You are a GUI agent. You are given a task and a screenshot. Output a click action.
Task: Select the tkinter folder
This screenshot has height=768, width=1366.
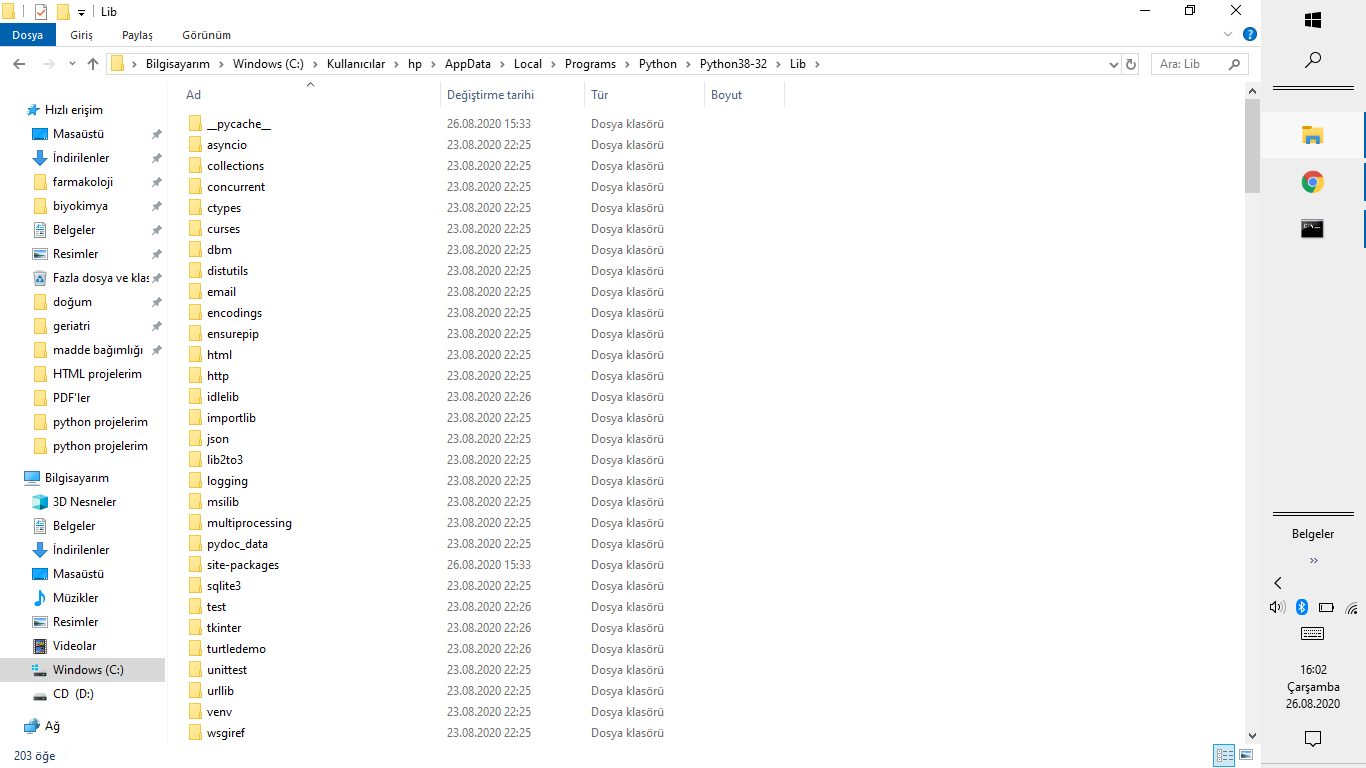(224, 628)
